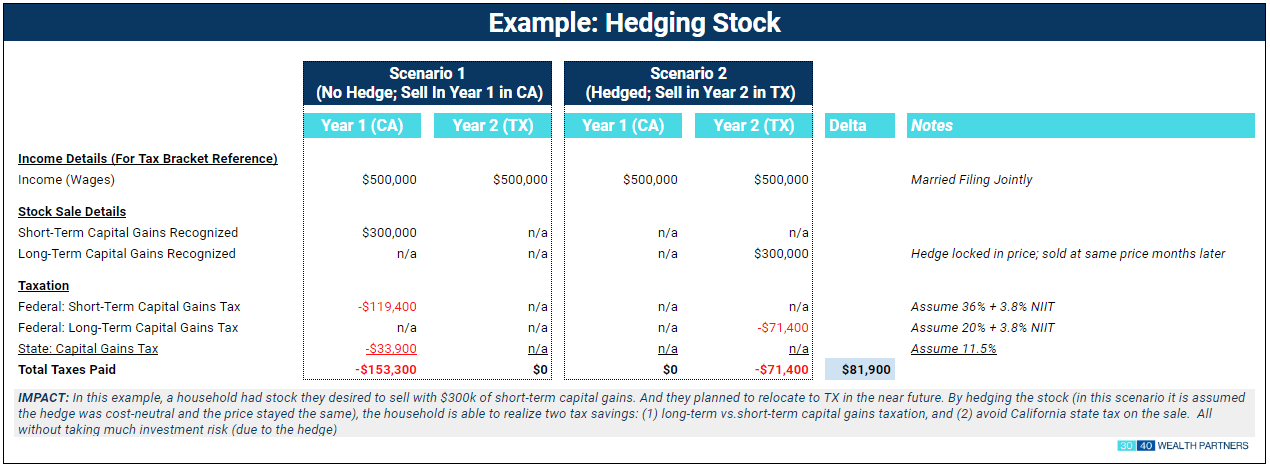Select the "Example: Hedging Stock" title banner
1270x470 pixels.
634,22
